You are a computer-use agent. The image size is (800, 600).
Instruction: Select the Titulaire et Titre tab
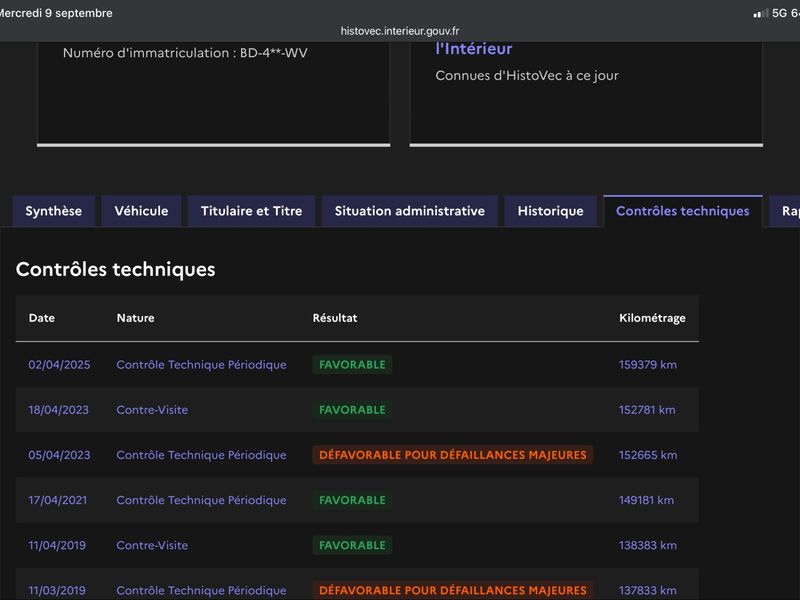(x=252, y=211)
